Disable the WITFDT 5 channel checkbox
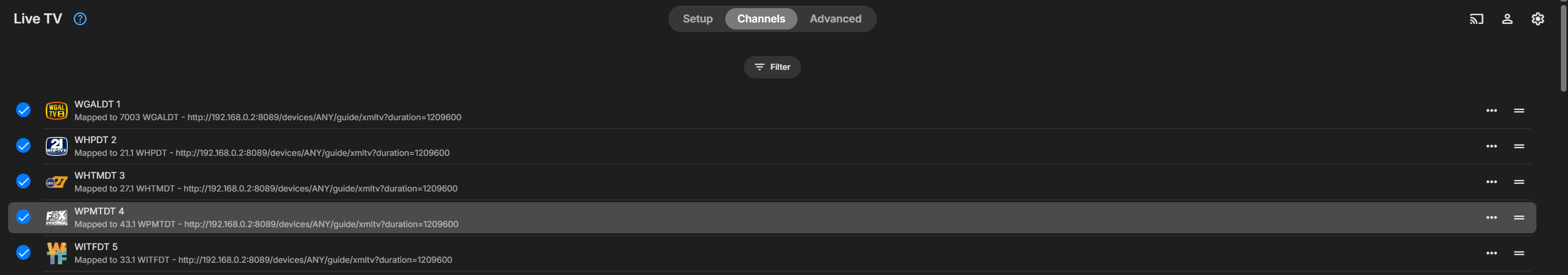The image size is (1568, 275). (23, 253)
